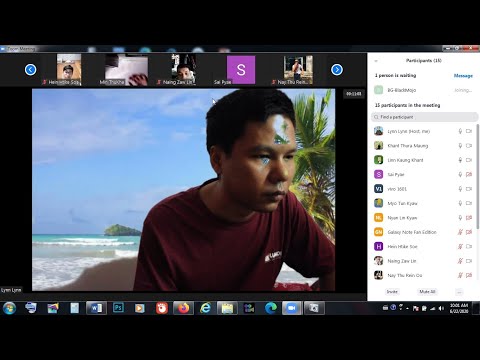The image size is (480, 360).
Task: Toggle microphone for vivo 1601
Action: click(460, 189)
